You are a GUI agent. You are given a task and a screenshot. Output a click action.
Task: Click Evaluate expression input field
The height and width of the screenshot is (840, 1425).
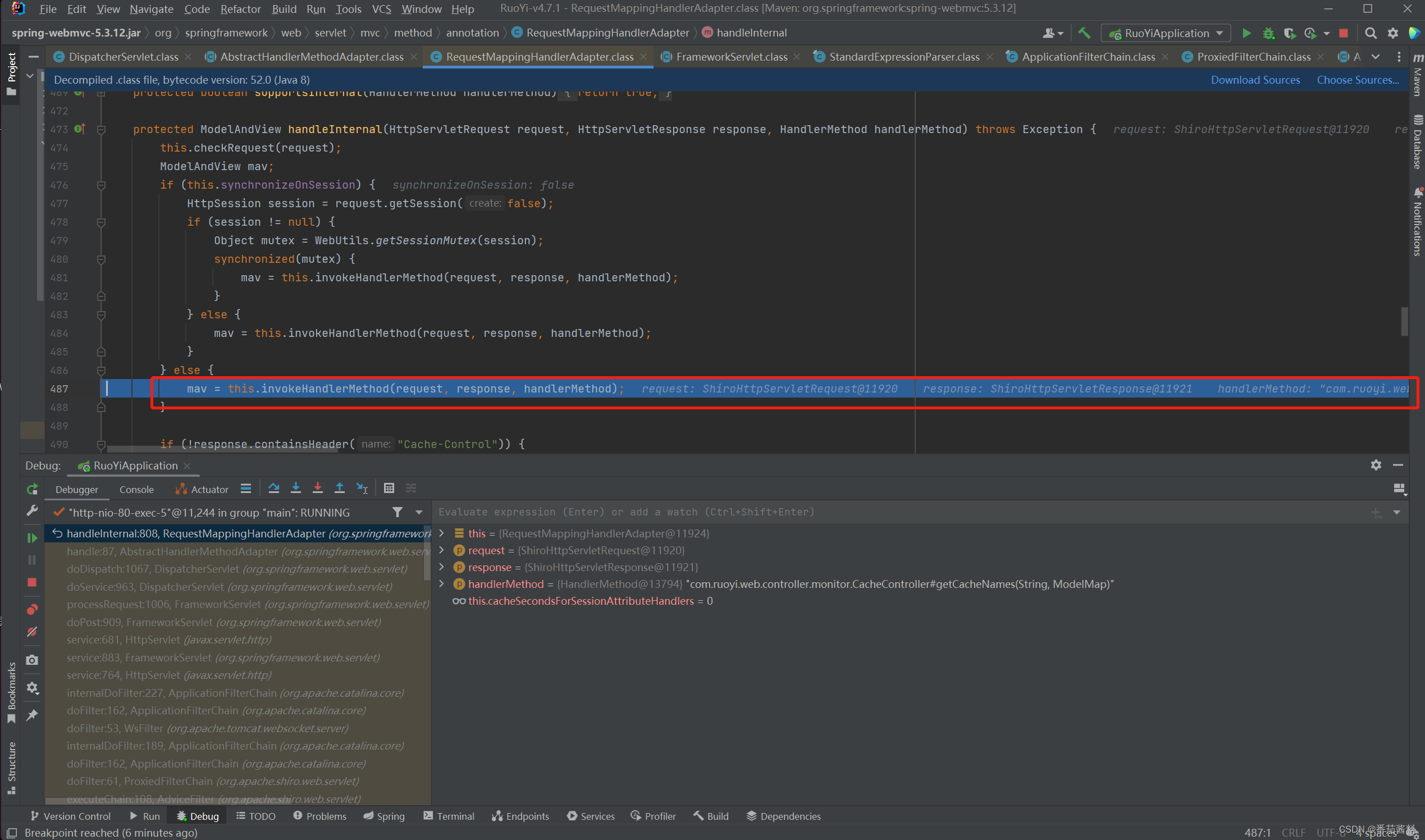[900, 512]
